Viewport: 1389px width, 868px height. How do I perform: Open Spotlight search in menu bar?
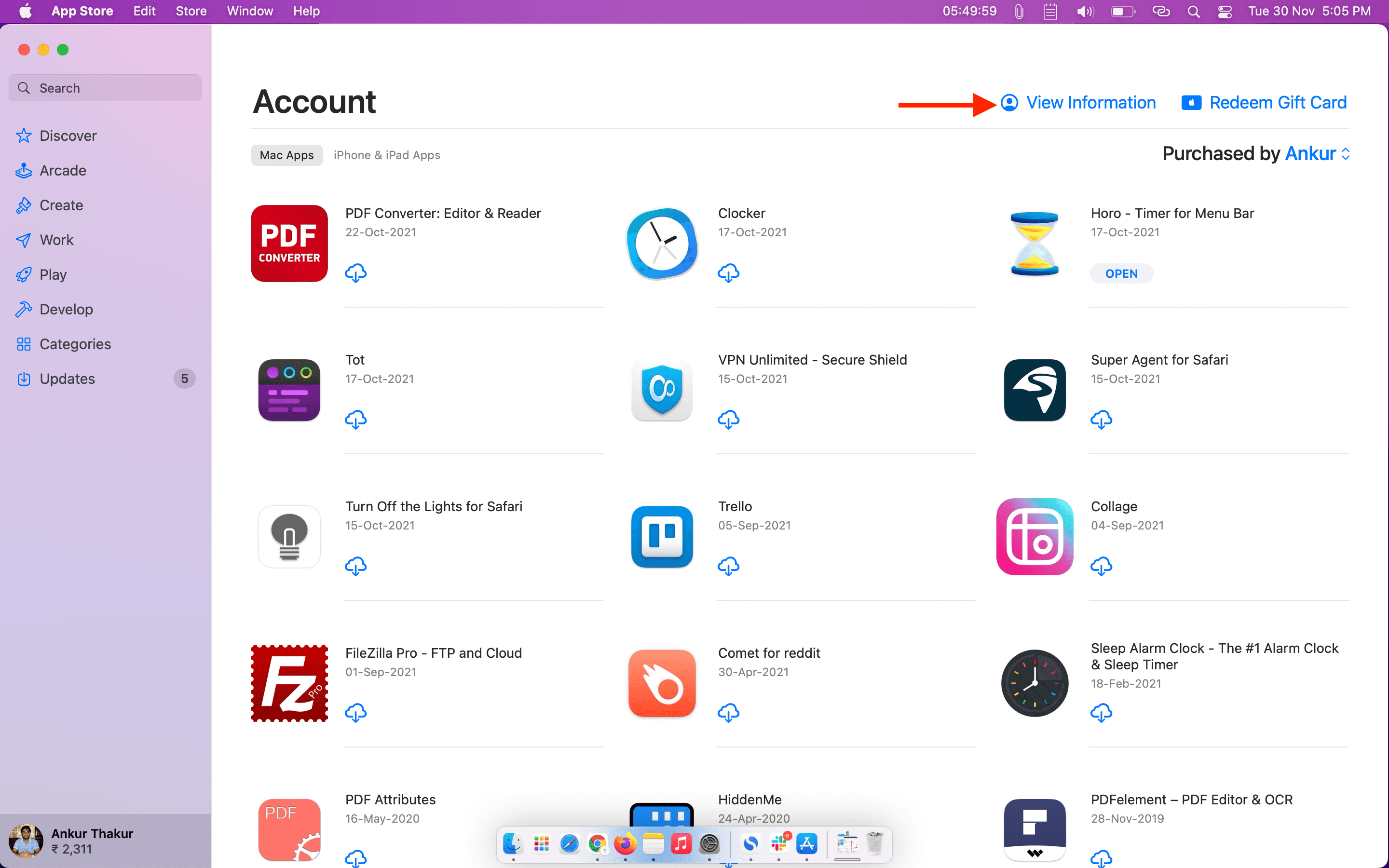point(1193,11)
